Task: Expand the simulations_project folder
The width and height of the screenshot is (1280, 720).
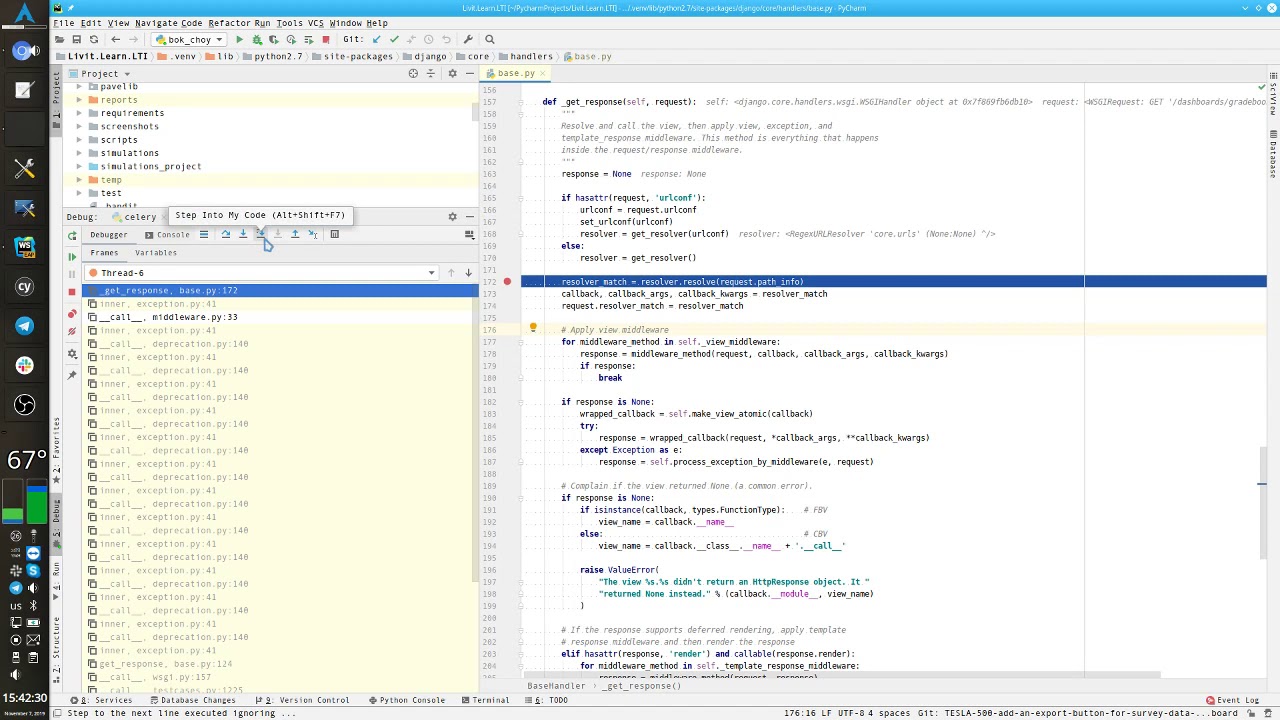Action: (x=79, y=166)
